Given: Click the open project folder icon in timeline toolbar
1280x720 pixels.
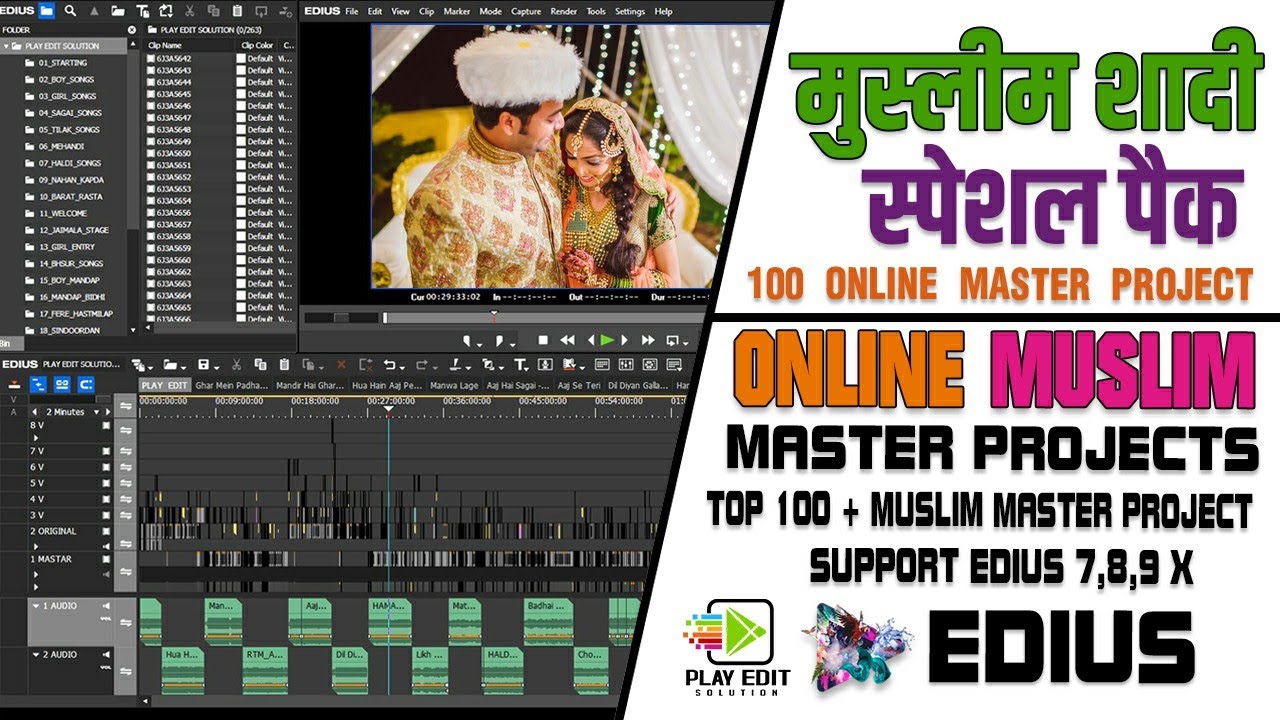Looking at the screenshot, I should point(171,365).
